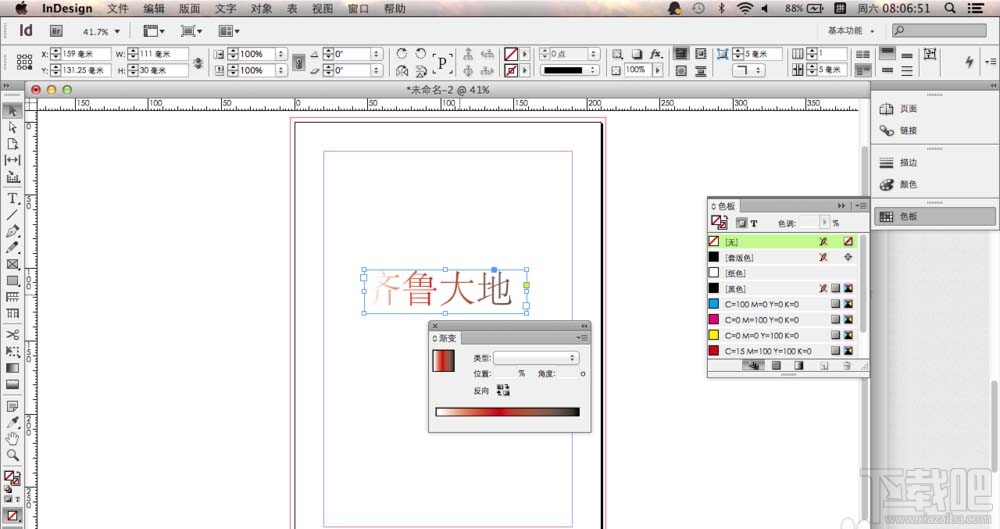Viewport: 1000px width, 529px height.
Task: Show all swatches in Swatches panel
Action: coord(754,366)
